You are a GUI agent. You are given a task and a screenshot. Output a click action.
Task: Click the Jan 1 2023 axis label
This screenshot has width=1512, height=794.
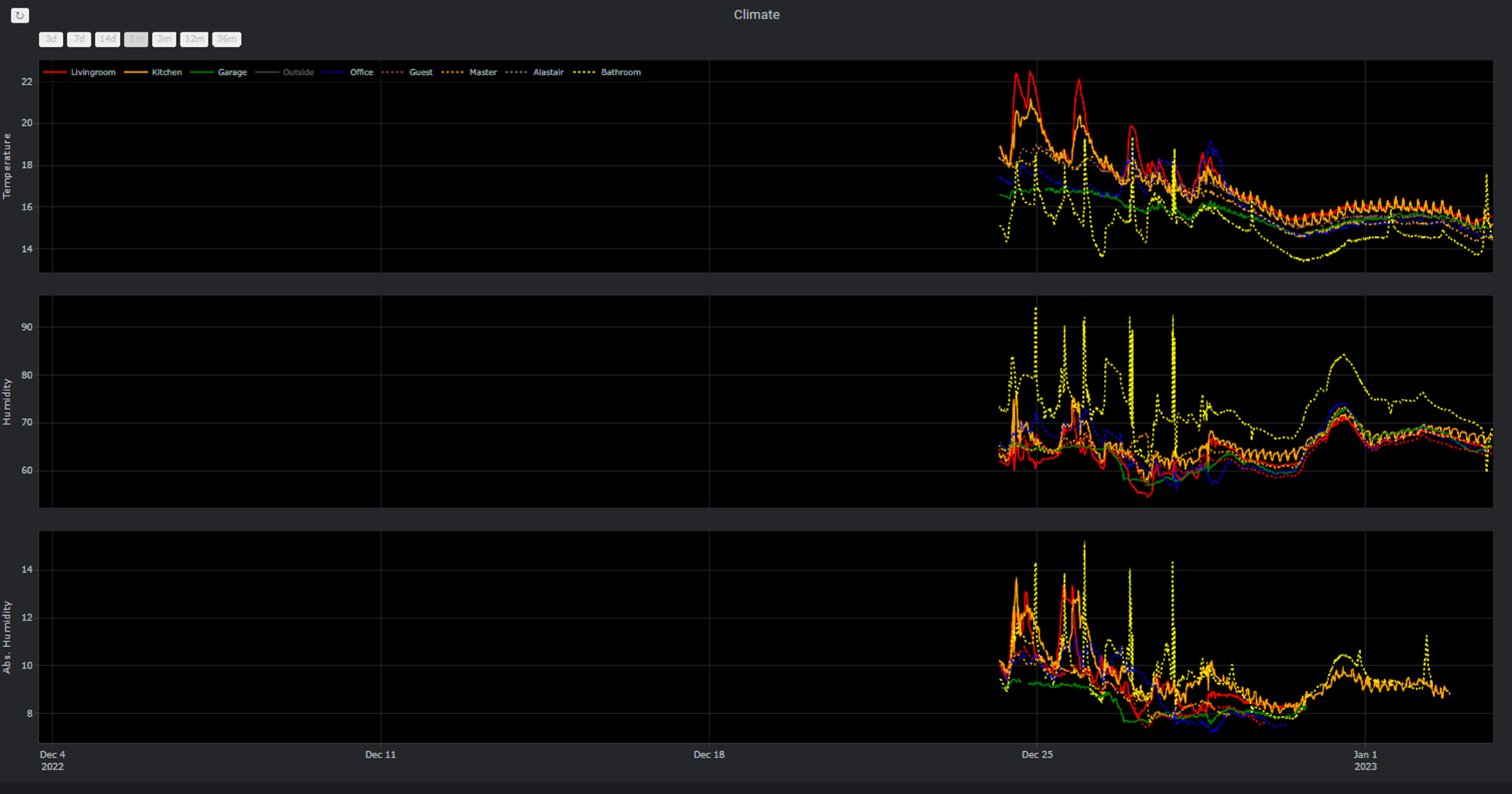1366,760
